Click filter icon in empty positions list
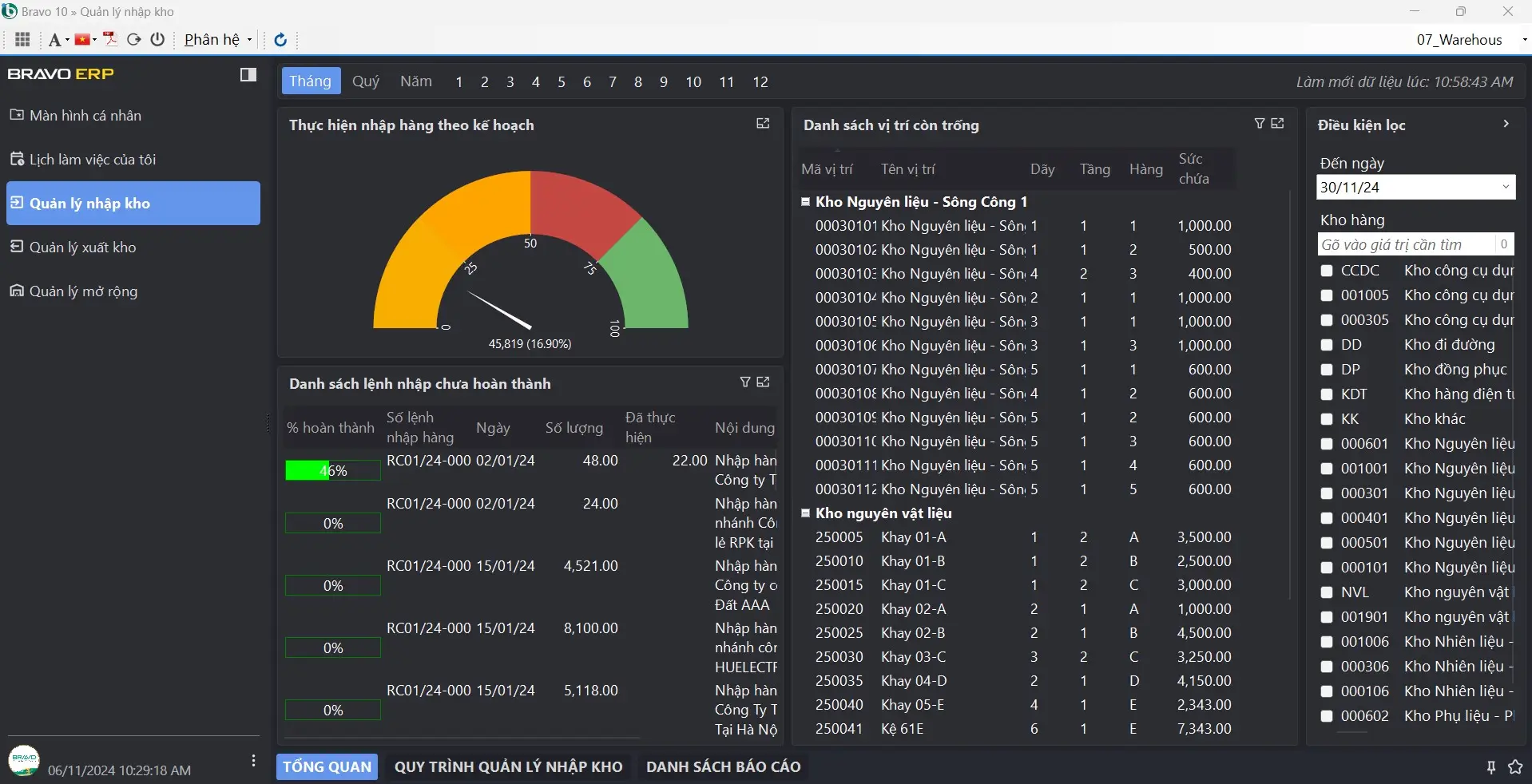This screenshot has width=1532, height=784. [1259, 124]
